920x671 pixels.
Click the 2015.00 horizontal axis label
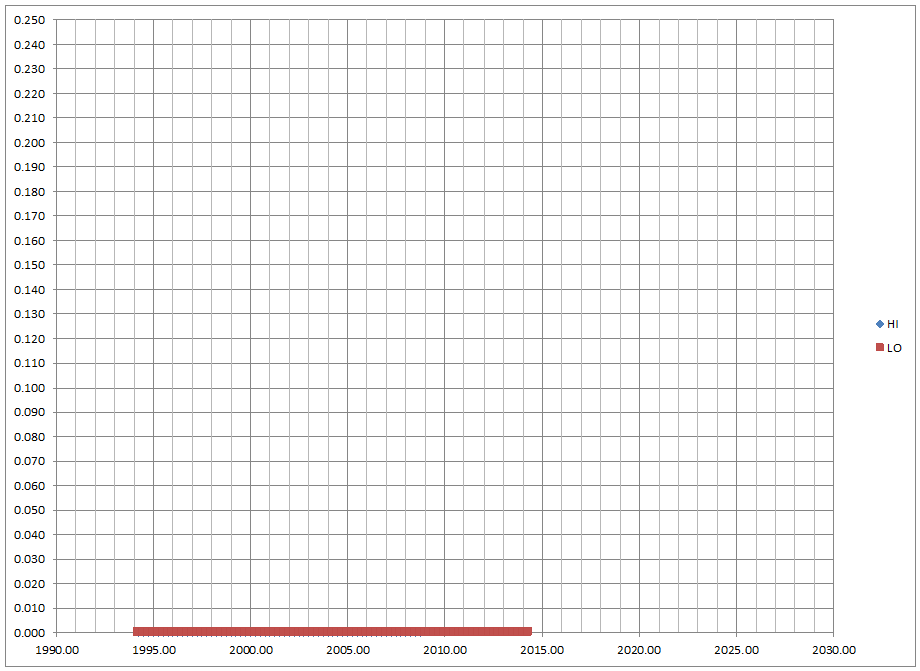click(542, 650)
